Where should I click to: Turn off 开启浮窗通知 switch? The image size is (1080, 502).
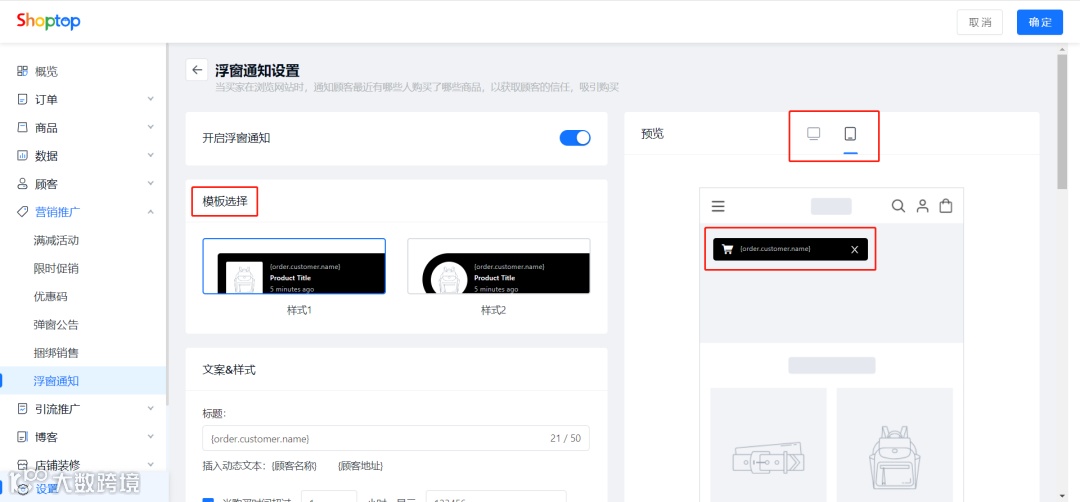(575, 138)
